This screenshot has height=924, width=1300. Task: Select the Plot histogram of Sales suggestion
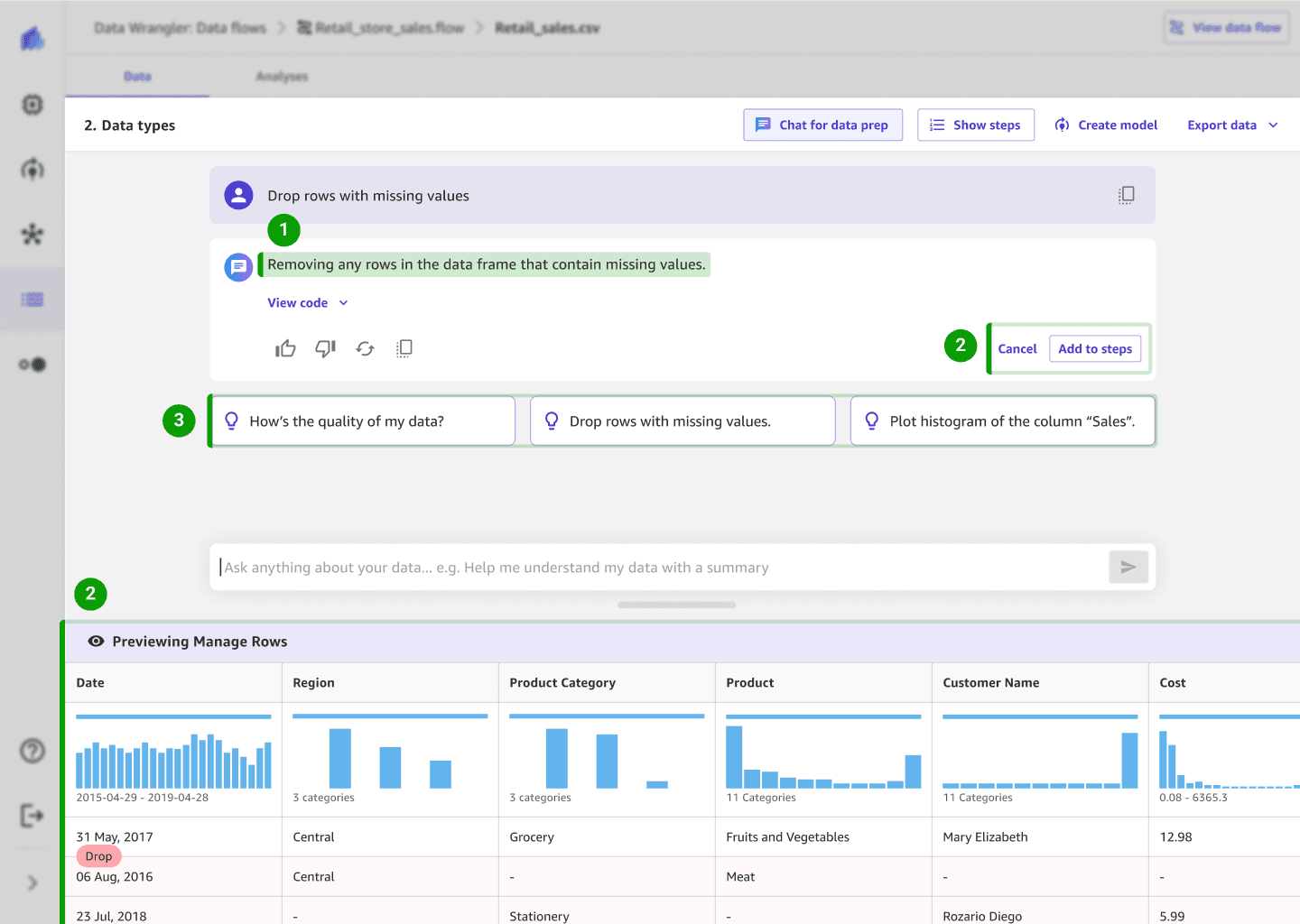point(1002,421)
